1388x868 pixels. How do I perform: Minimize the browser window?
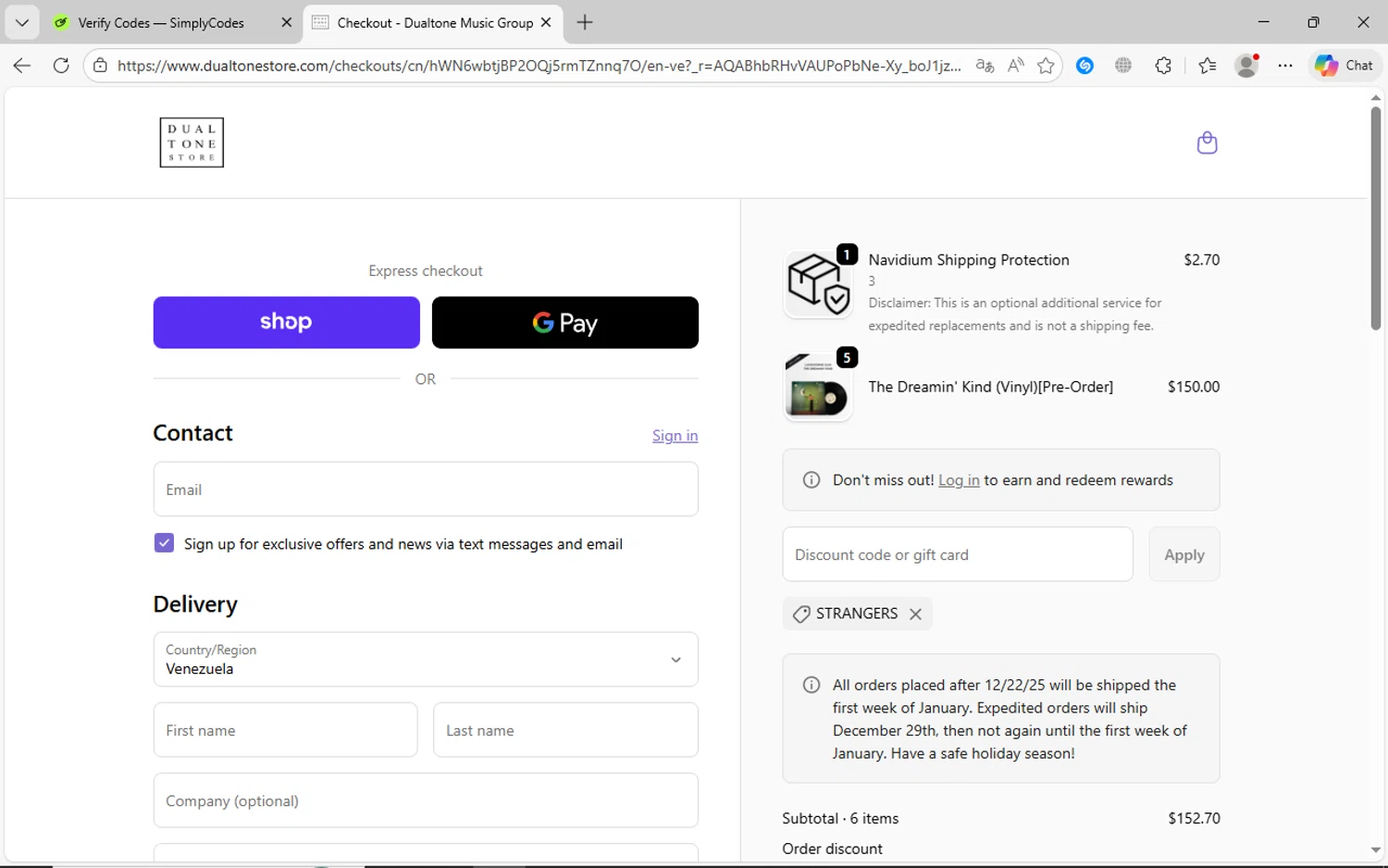click(x=1264, y=22)
